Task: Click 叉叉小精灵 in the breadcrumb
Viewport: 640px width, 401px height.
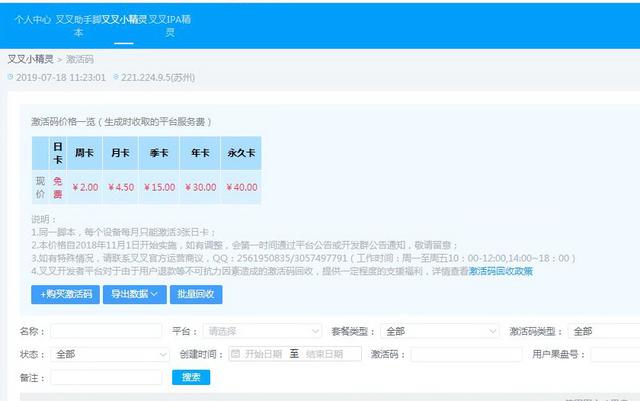Action: 30,59
